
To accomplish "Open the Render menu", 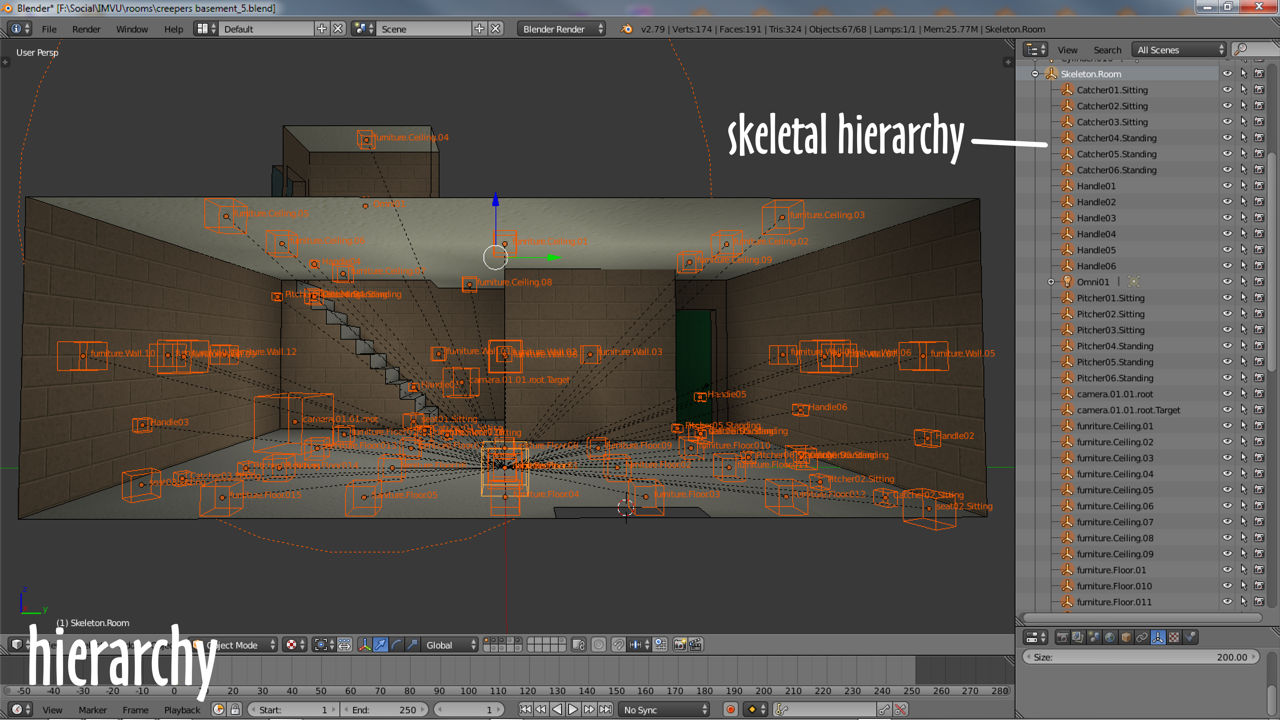I will 86,29.
